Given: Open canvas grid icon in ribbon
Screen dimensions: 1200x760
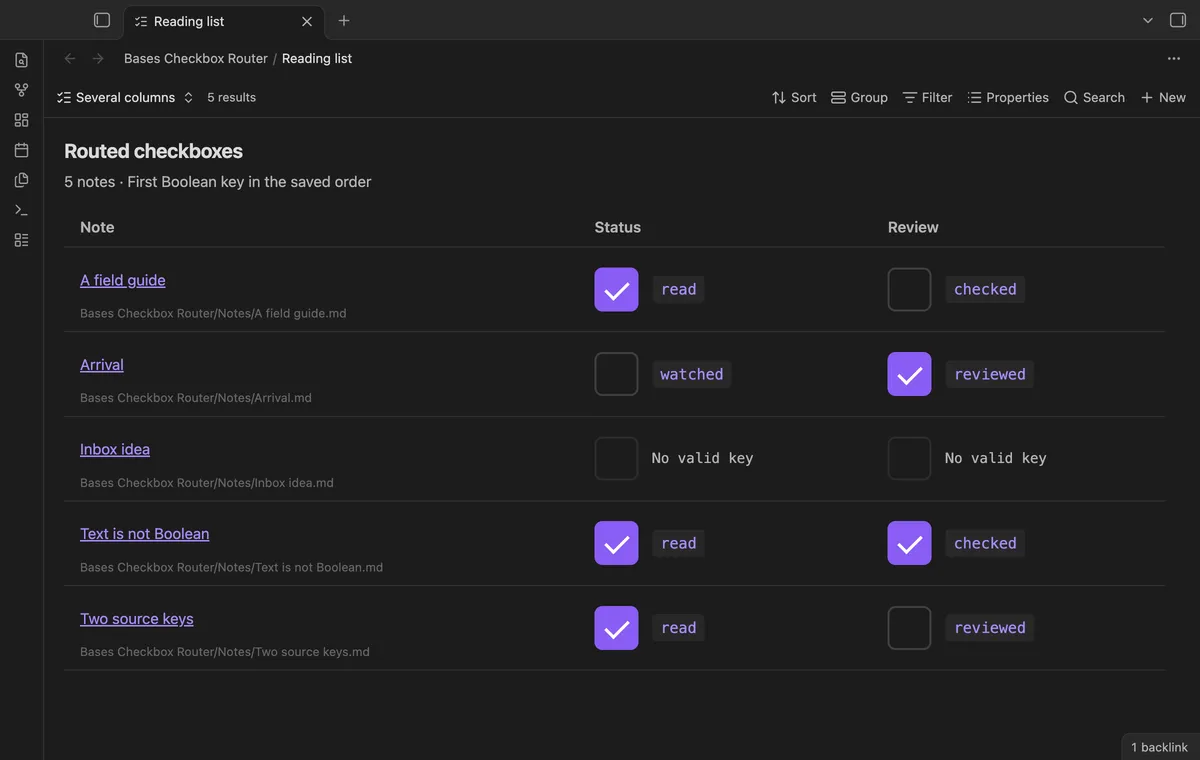Looking at the screenshot, I should pyautogui.click(x=22, y=120).
